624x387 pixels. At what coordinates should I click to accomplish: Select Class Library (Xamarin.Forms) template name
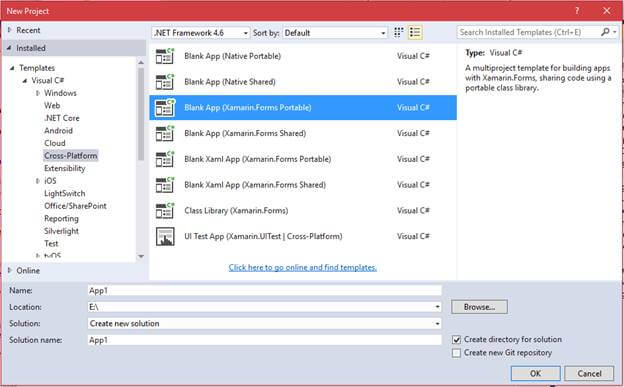point(236,211)
